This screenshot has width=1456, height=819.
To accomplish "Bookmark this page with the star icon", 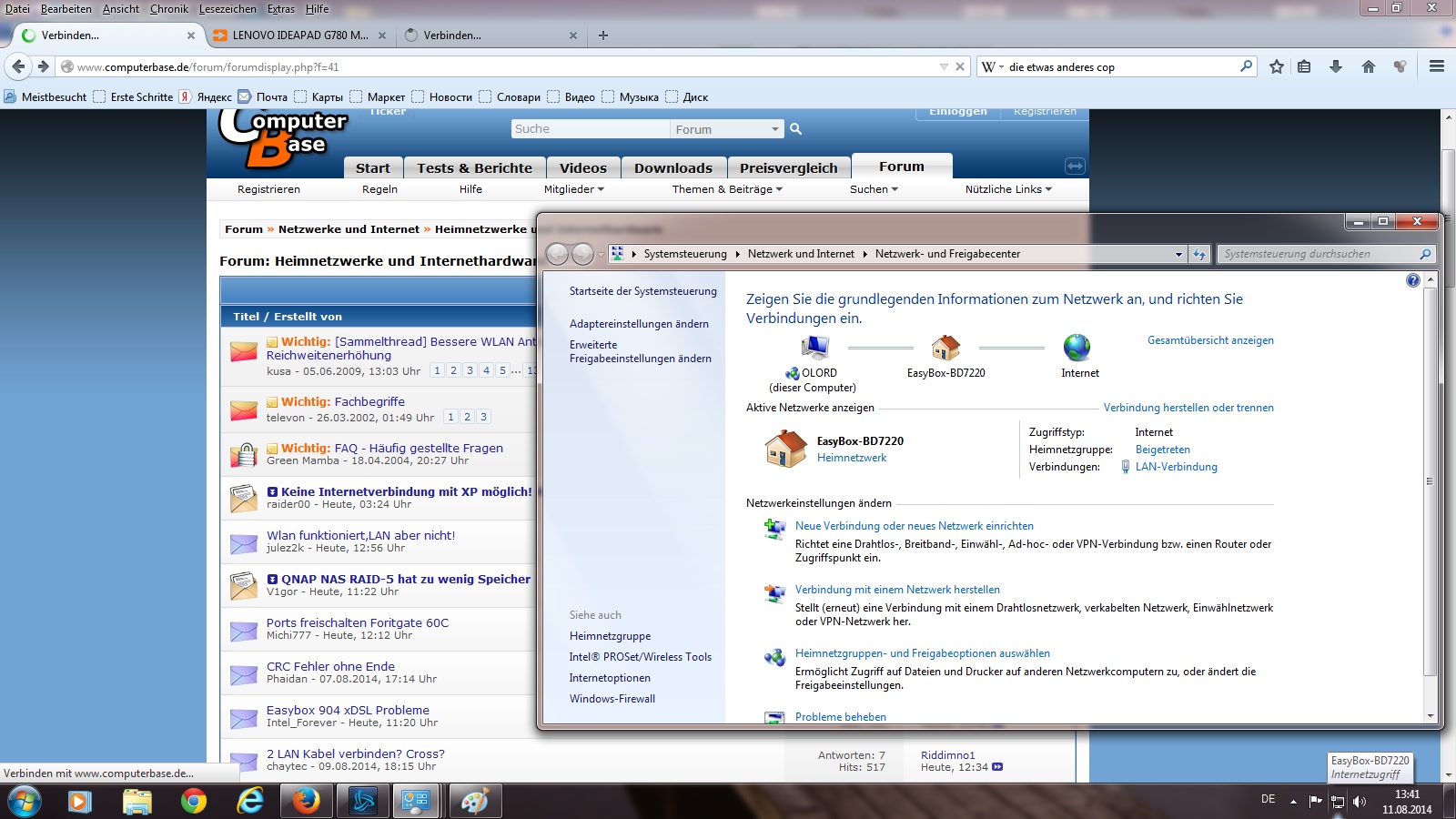I will pos(1277,66).
